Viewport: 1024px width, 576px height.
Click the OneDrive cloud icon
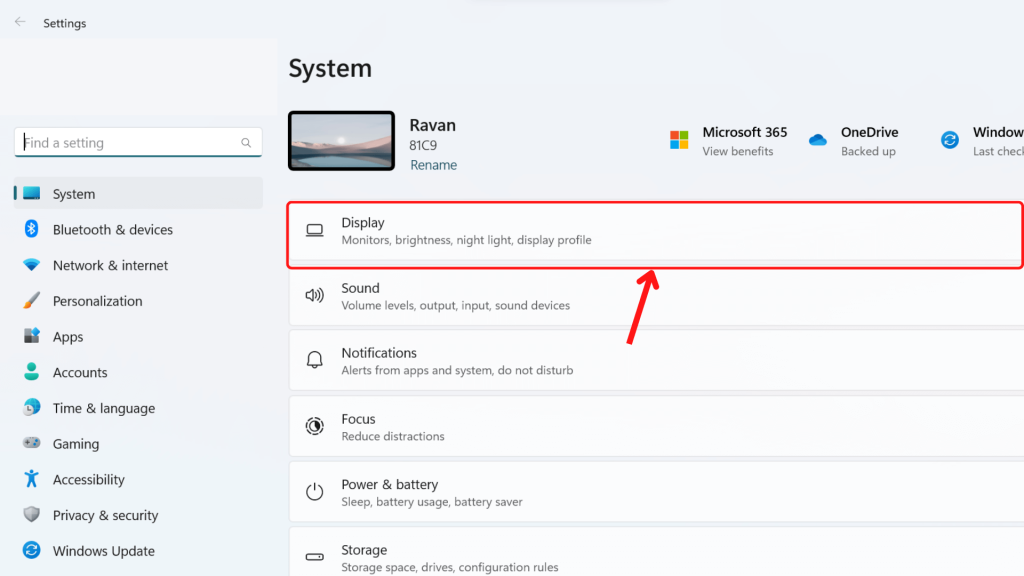(x=818, y=140)
